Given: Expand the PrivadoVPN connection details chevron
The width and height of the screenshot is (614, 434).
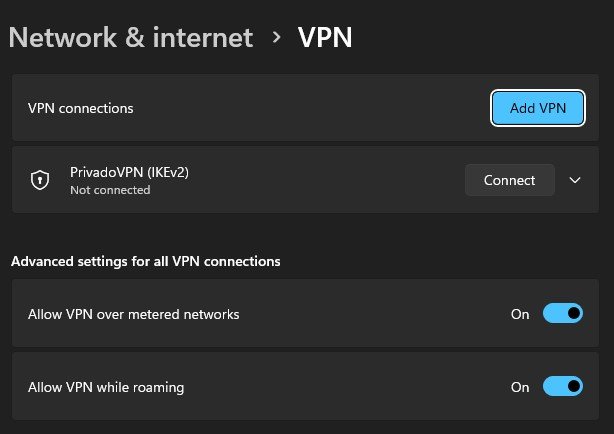Looking at the screenshot, I should (575, 180).
